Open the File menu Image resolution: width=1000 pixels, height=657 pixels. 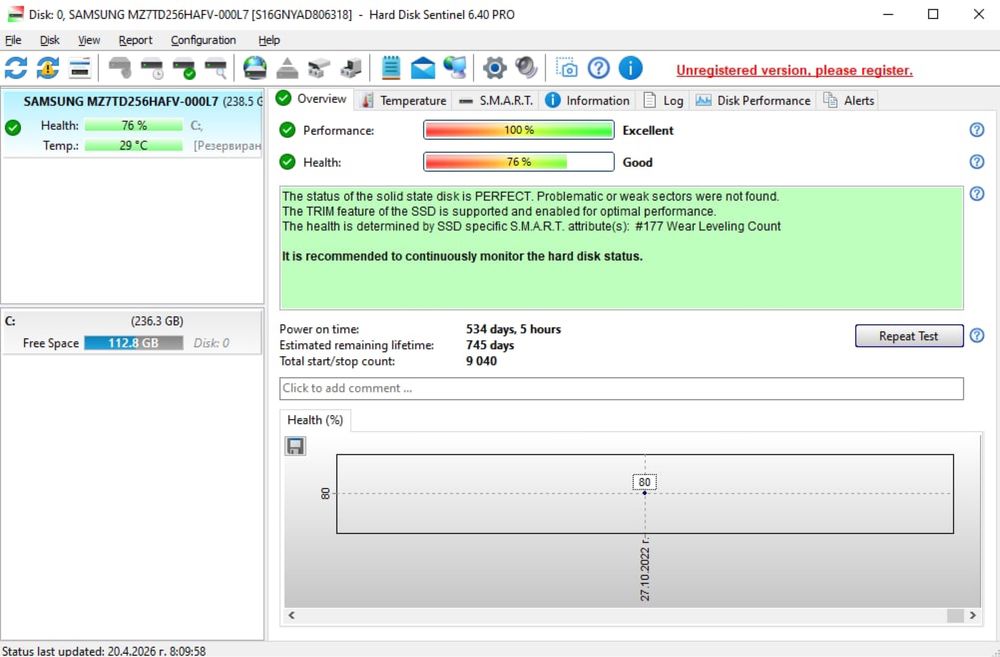13,40
